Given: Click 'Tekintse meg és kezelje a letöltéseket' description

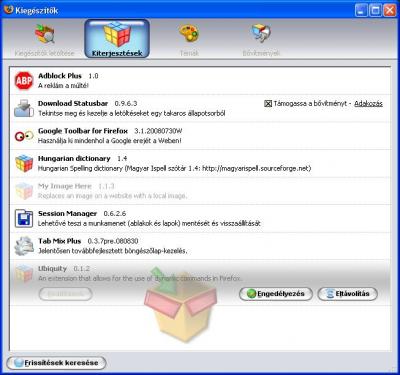Looking at the screenshot, I should tap(132, 113).
